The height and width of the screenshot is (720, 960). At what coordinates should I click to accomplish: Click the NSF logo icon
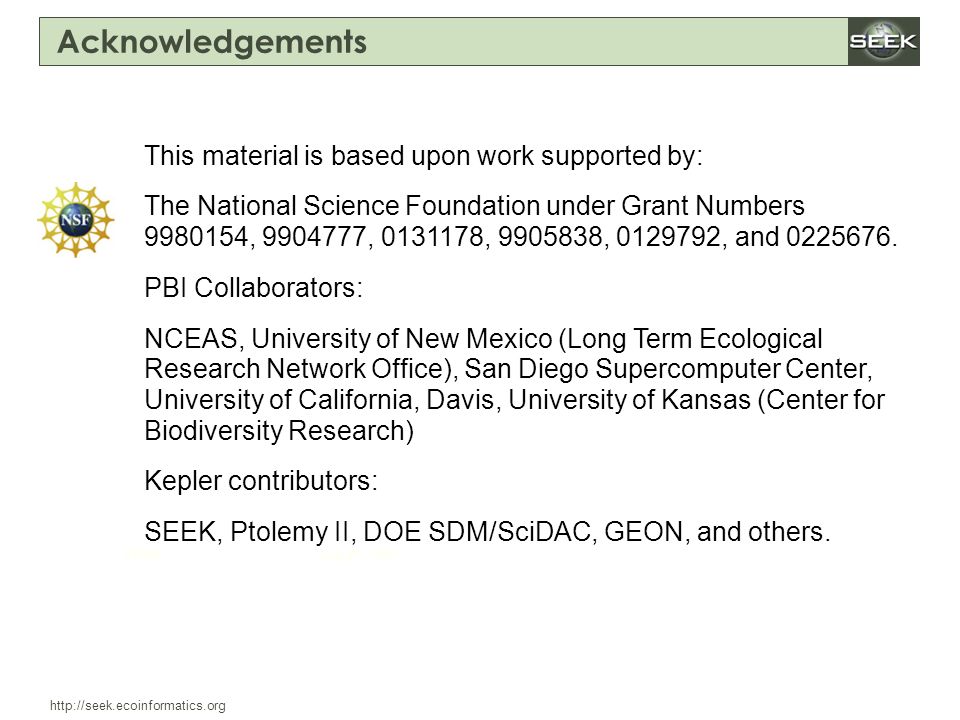point(75,219)
